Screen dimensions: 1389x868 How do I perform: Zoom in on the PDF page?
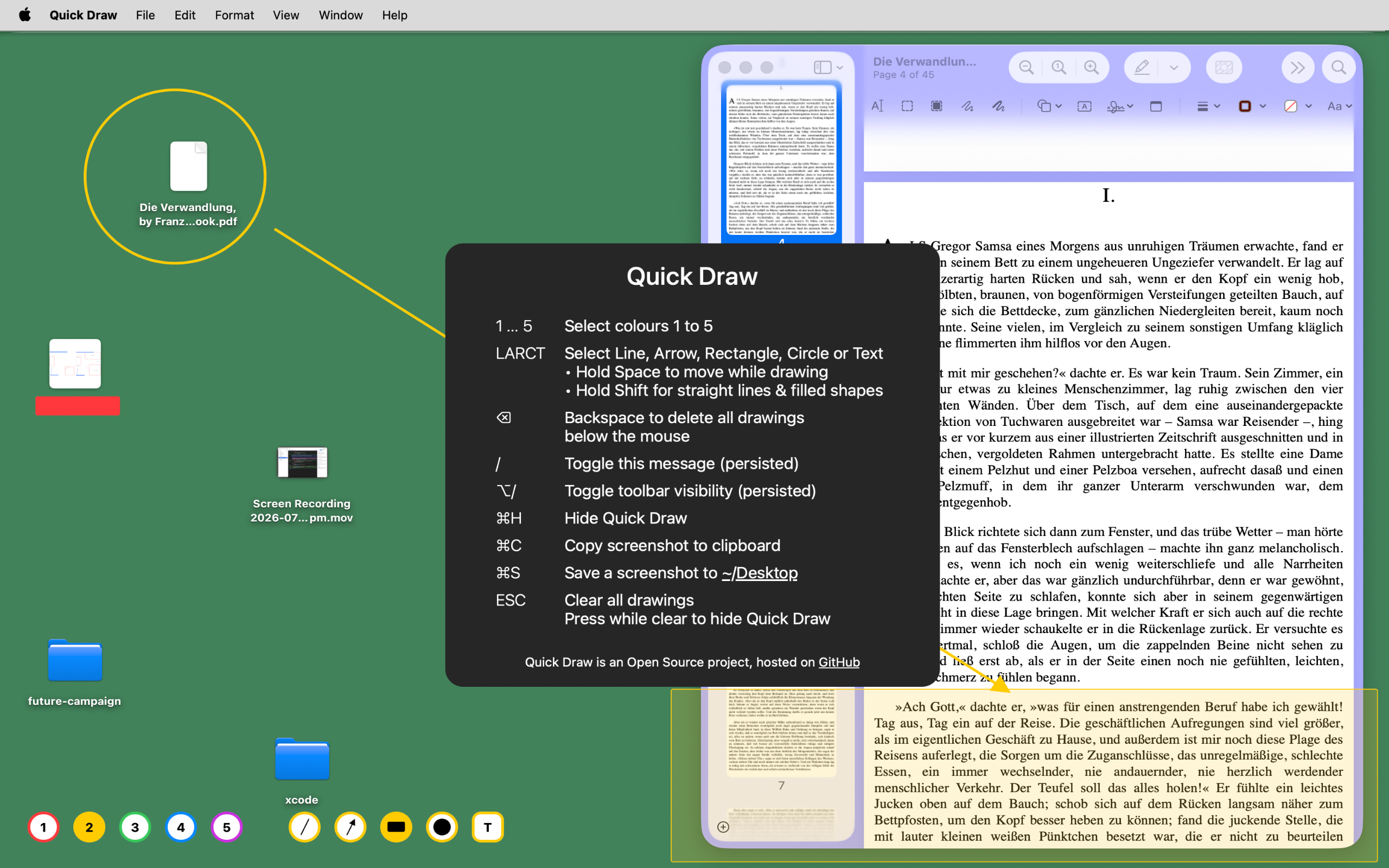tap(1091, 68)
